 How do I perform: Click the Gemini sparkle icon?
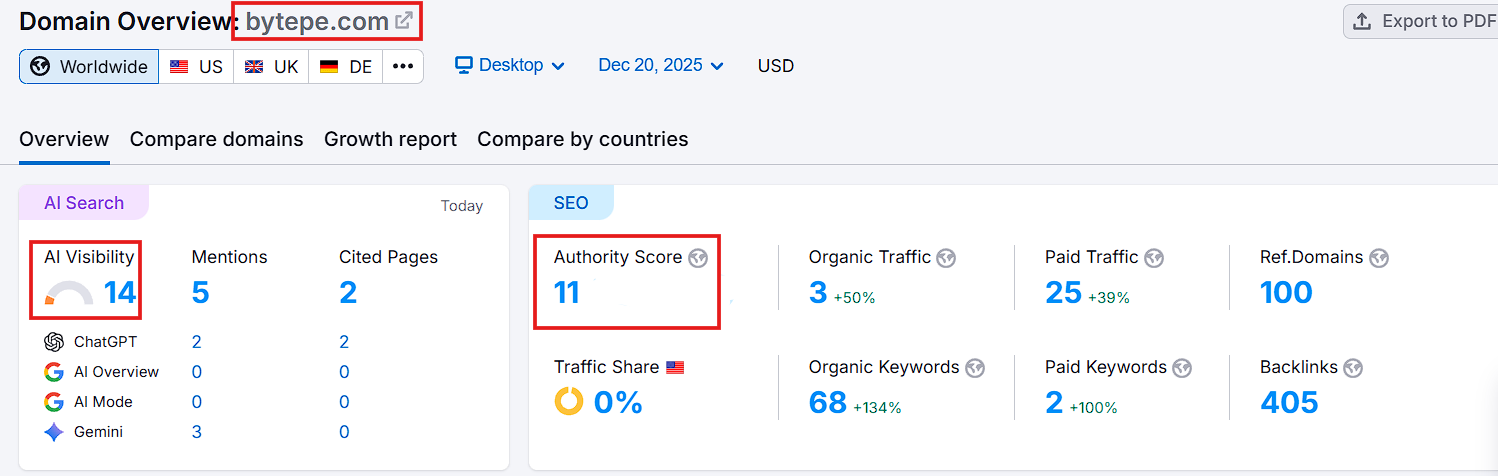tap(54, 432)
